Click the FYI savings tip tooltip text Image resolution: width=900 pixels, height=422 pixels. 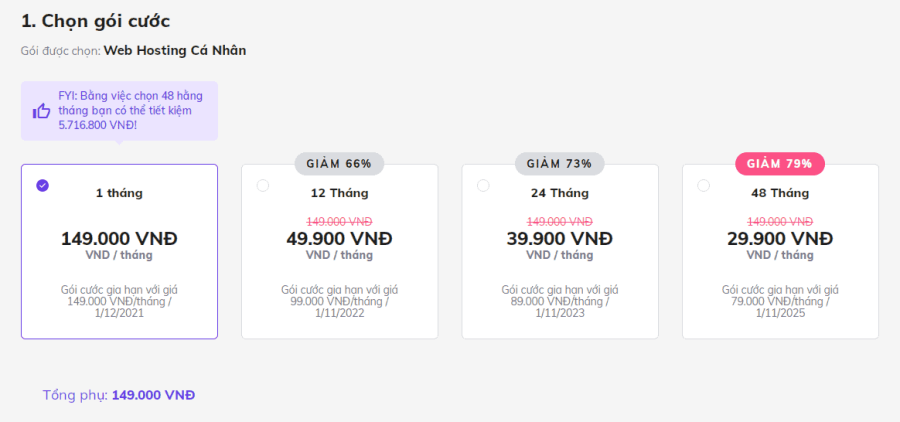[131, 110]
